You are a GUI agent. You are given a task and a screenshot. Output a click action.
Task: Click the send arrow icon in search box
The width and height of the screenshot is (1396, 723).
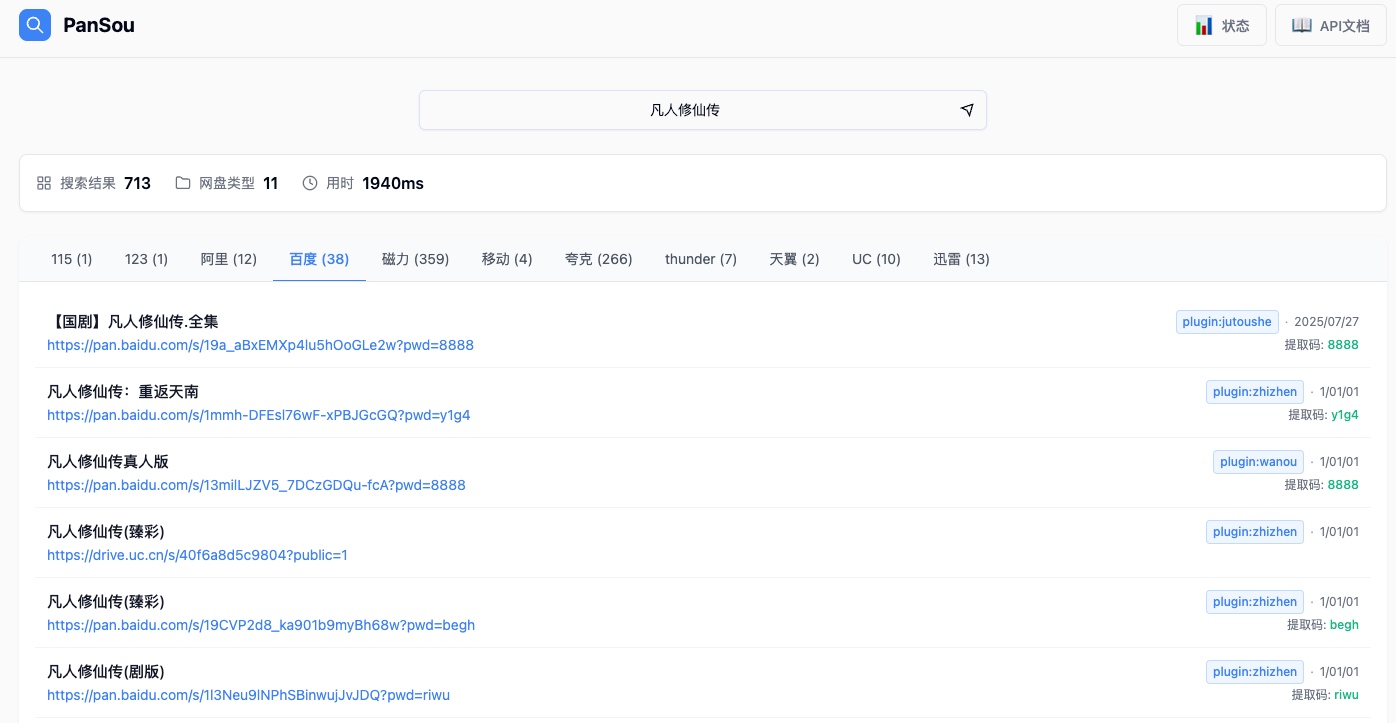pyautogui.click(x=967, y=110)
